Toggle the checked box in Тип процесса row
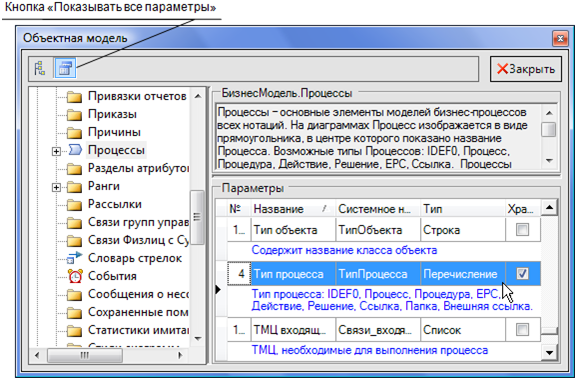The height and width of the screenshot is (378, 575). point(522,274)
